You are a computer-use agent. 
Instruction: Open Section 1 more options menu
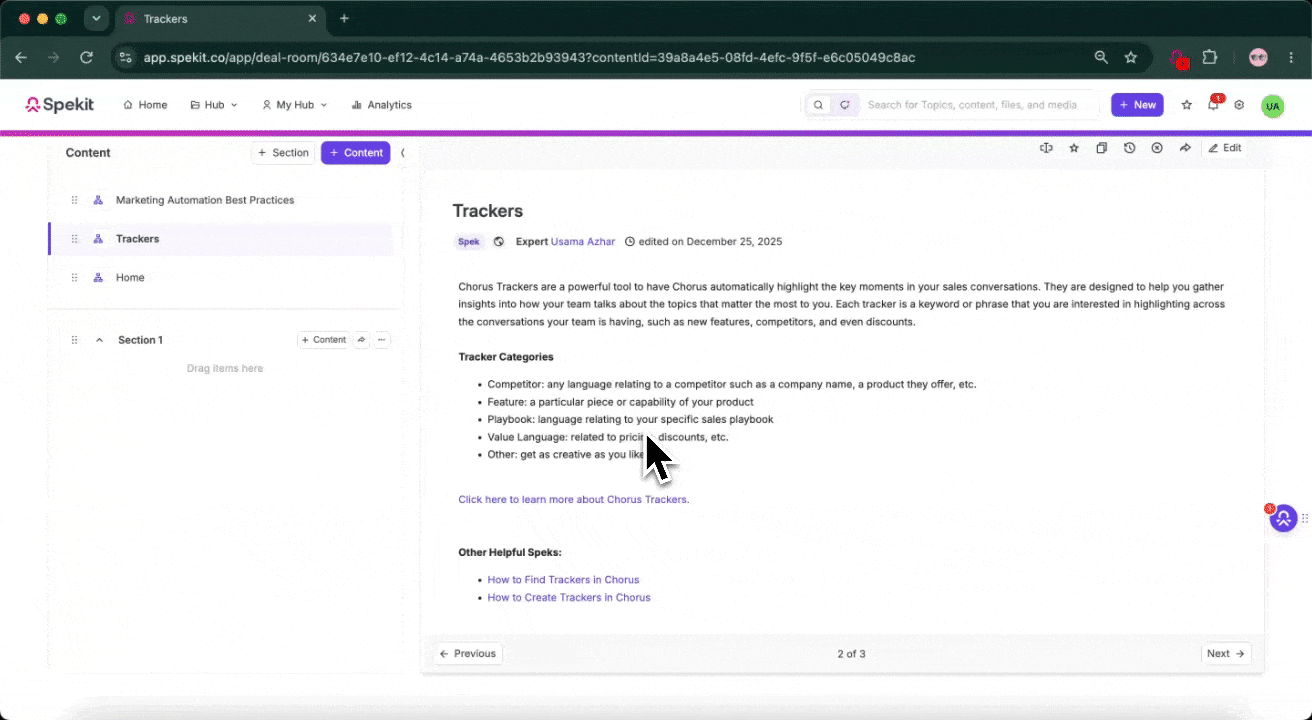click(382, 340)
